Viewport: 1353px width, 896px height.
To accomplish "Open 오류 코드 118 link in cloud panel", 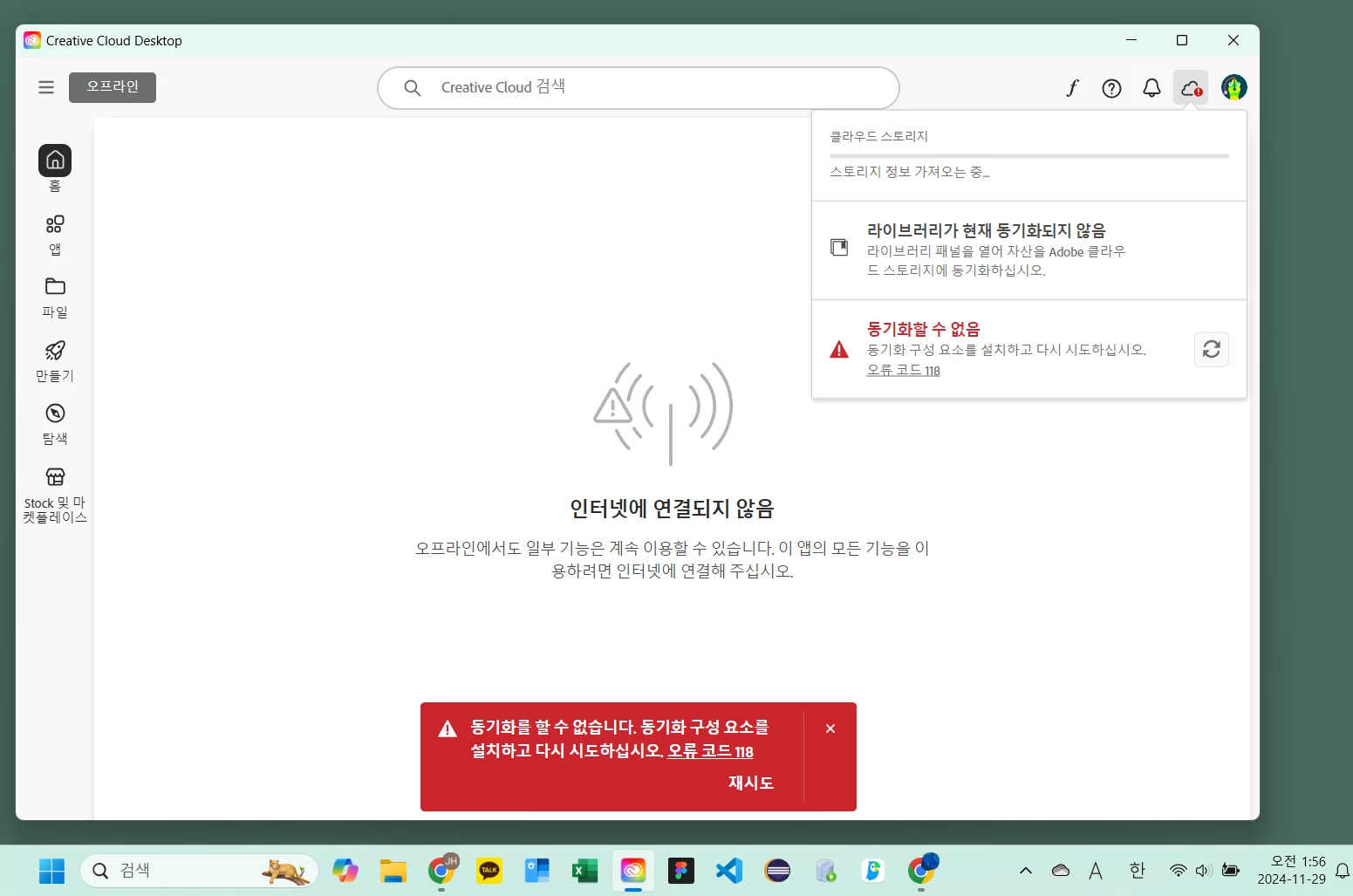I will tap(903, 370).
